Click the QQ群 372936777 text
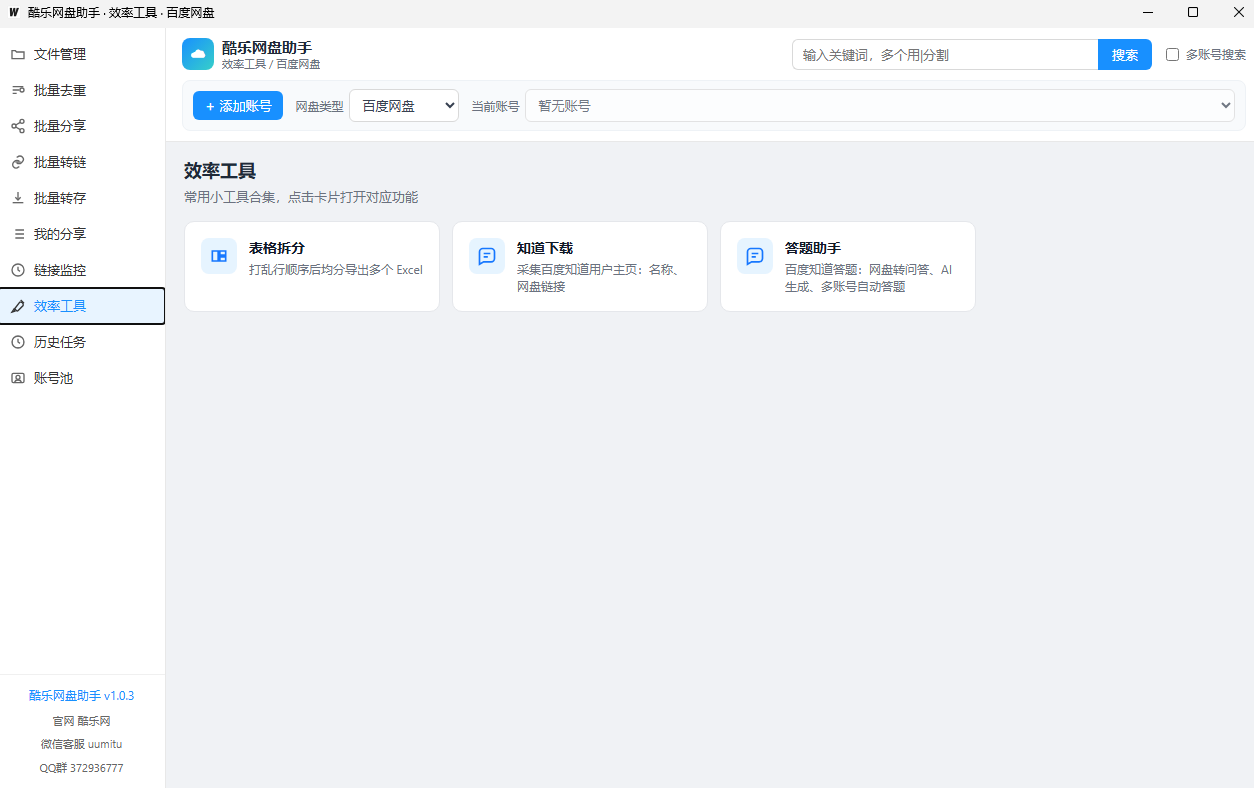1254x788 pixels. click(82, 769)
